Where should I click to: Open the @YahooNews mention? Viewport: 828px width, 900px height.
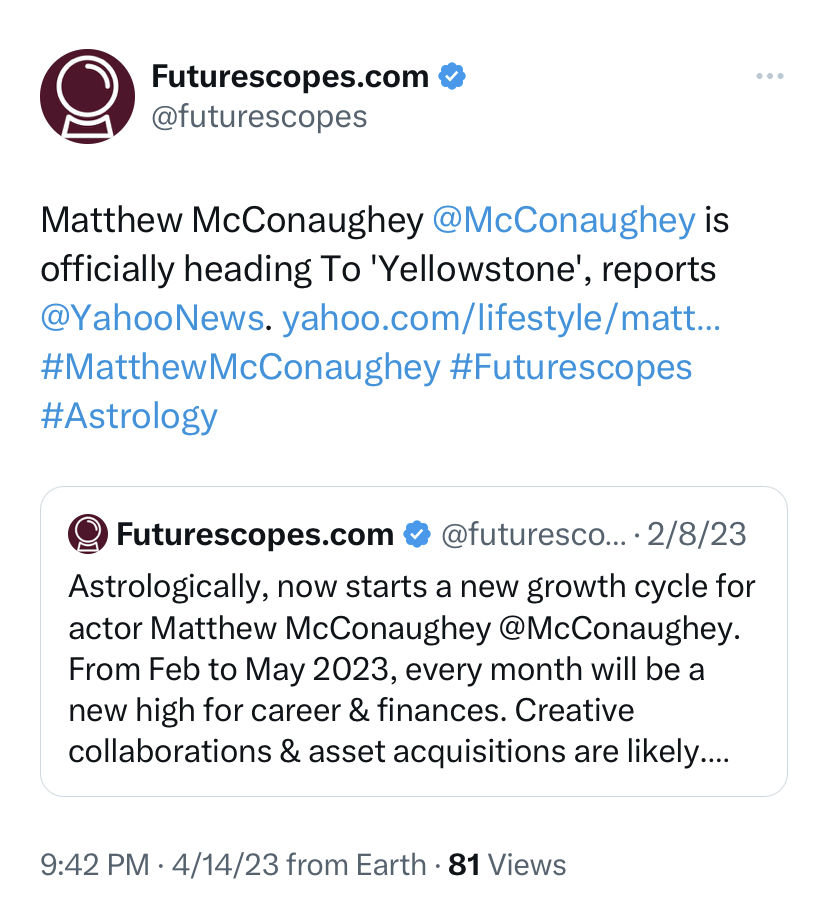coord(152,318)
